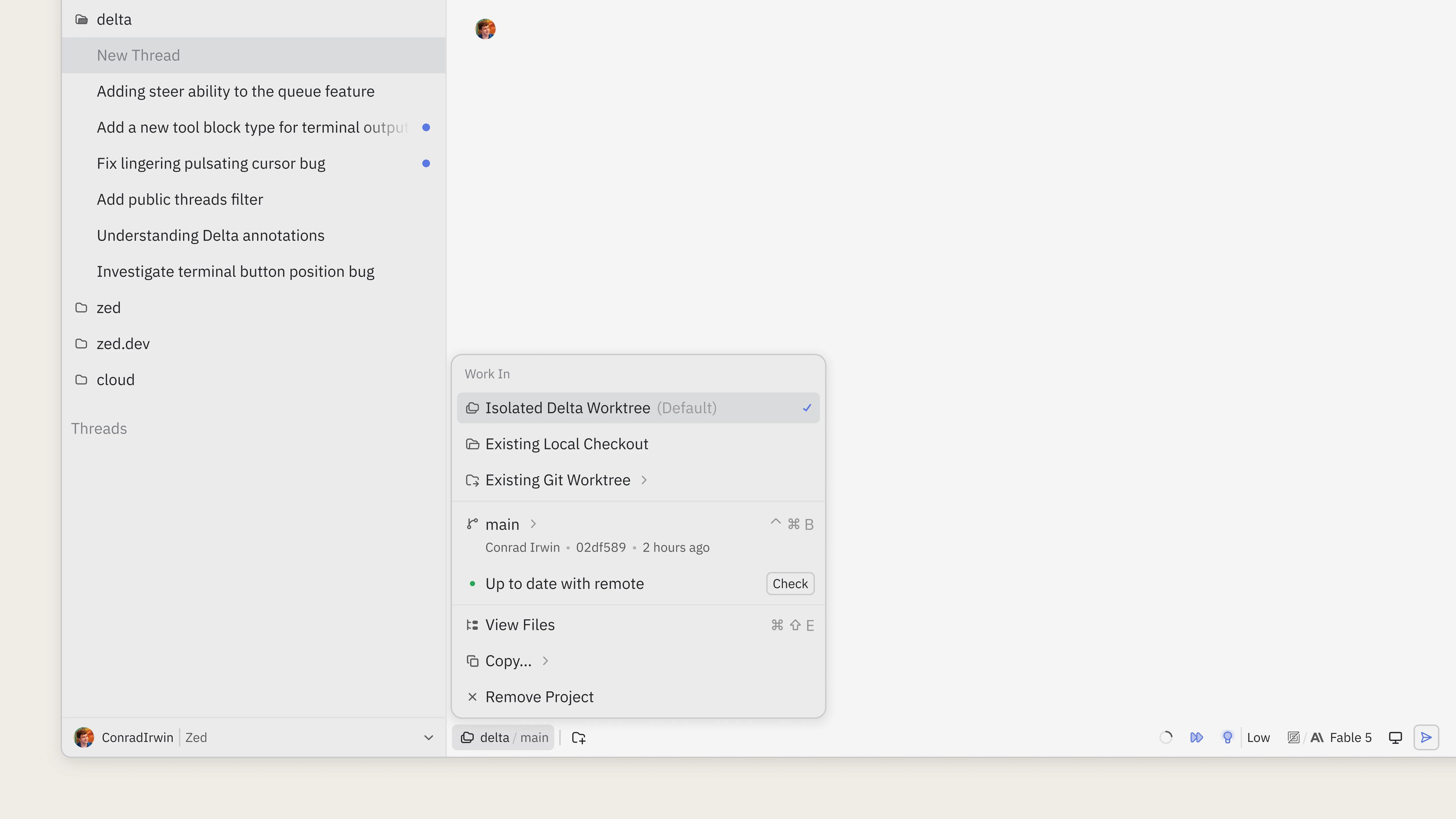
Task: Open the Copy… submenu
Action: (638, 661)
